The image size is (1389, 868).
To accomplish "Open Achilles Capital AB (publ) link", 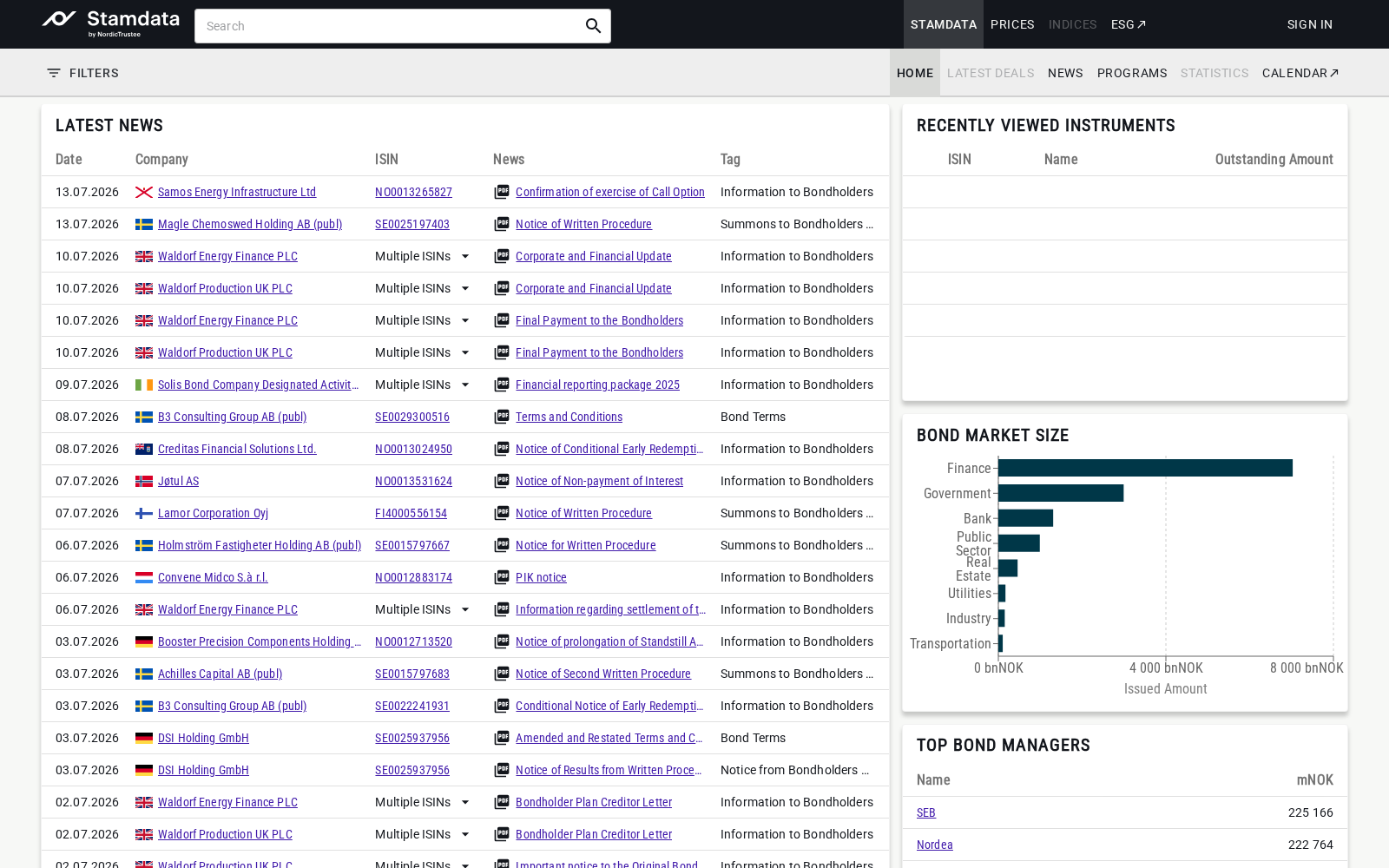I will pyautogui.click(x=220, y=674).
